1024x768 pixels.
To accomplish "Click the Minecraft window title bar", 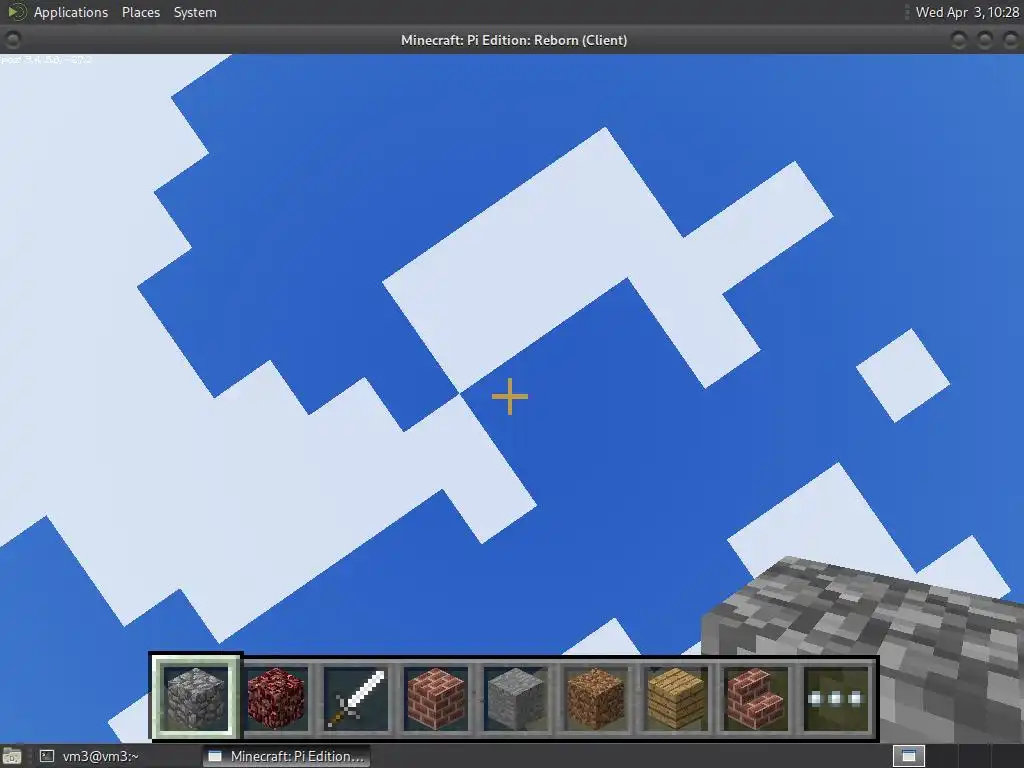I will click(513, 40).
